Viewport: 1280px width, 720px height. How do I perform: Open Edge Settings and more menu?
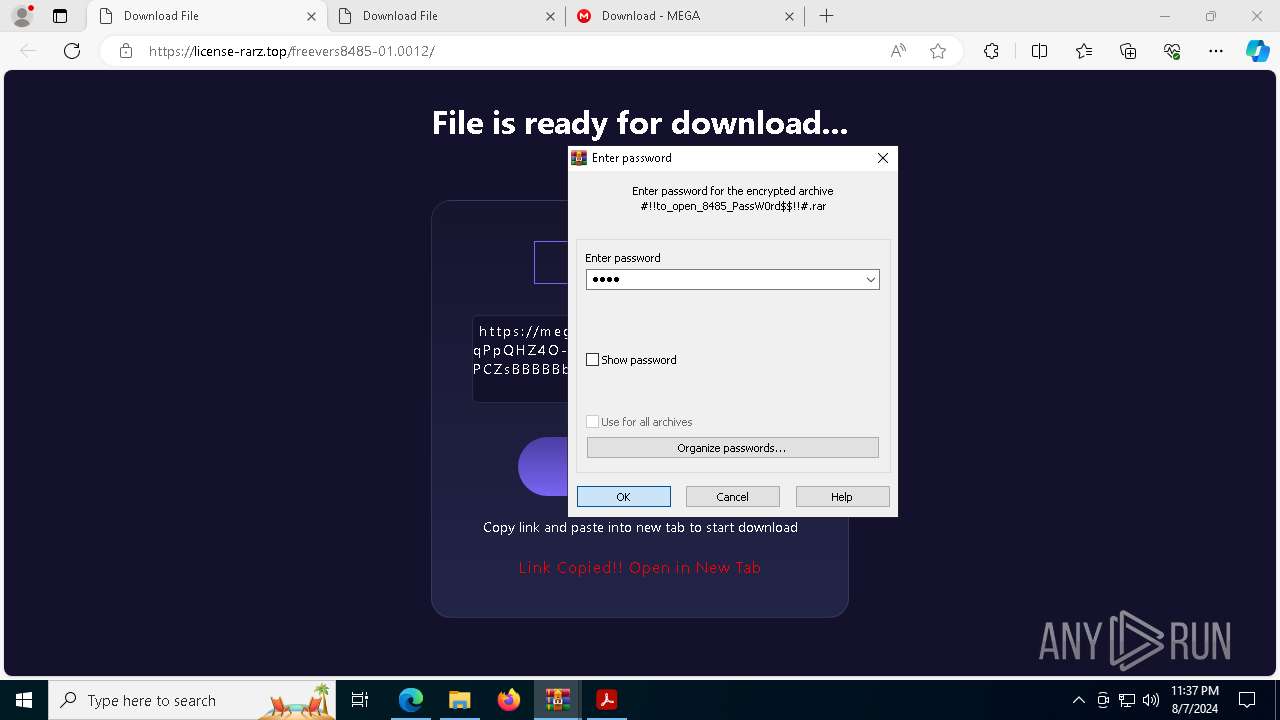tap(1216, 51)
